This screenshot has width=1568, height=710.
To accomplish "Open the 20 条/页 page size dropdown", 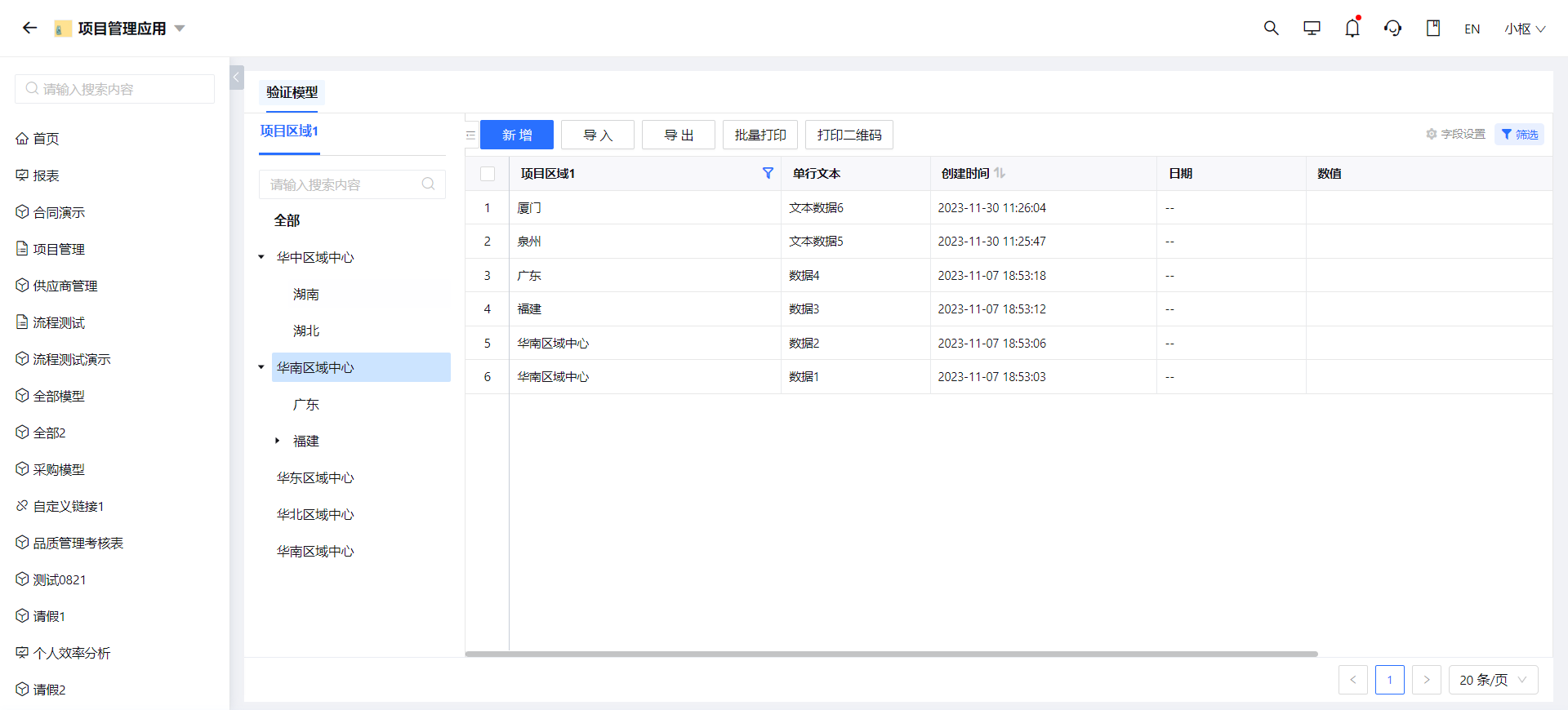I will 1494,680.
